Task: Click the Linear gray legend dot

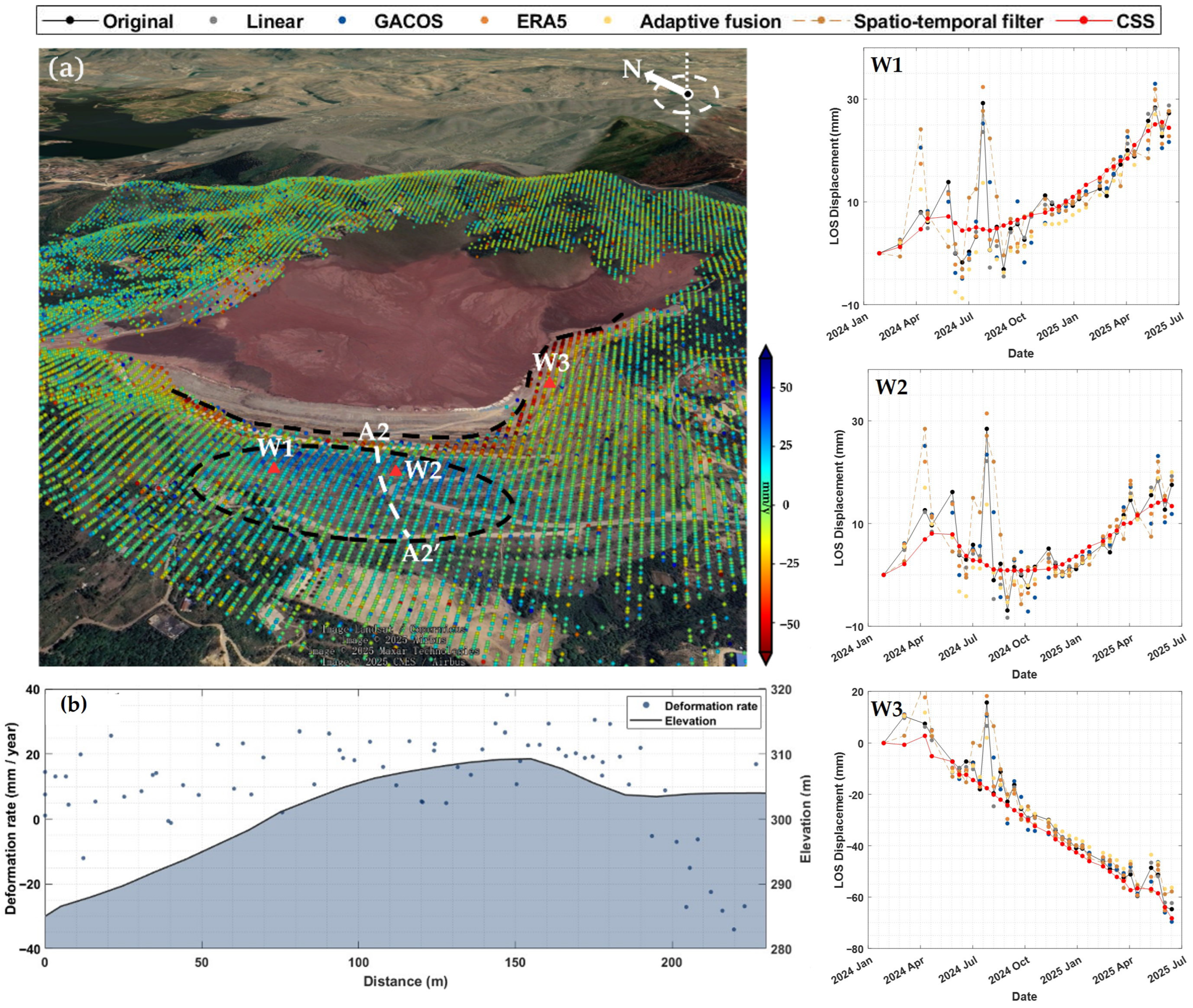Action: point(213,21)
